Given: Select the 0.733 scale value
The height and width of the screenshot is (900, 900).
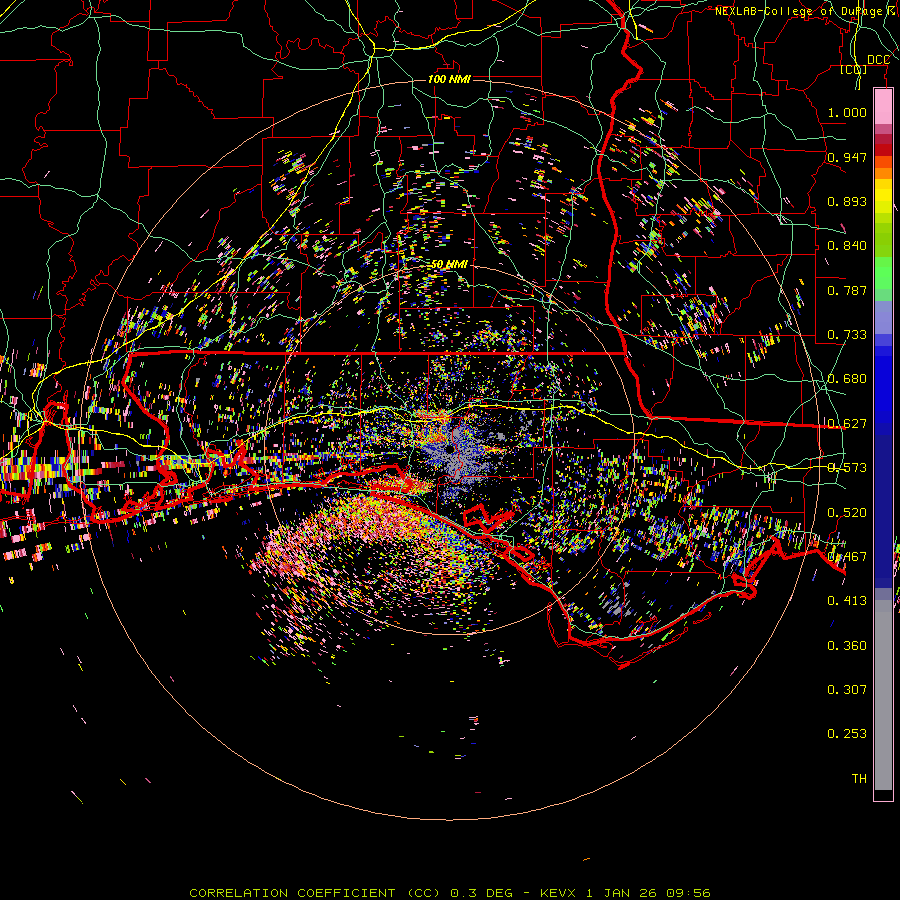Looking at the screenshot, I should 847,335.
